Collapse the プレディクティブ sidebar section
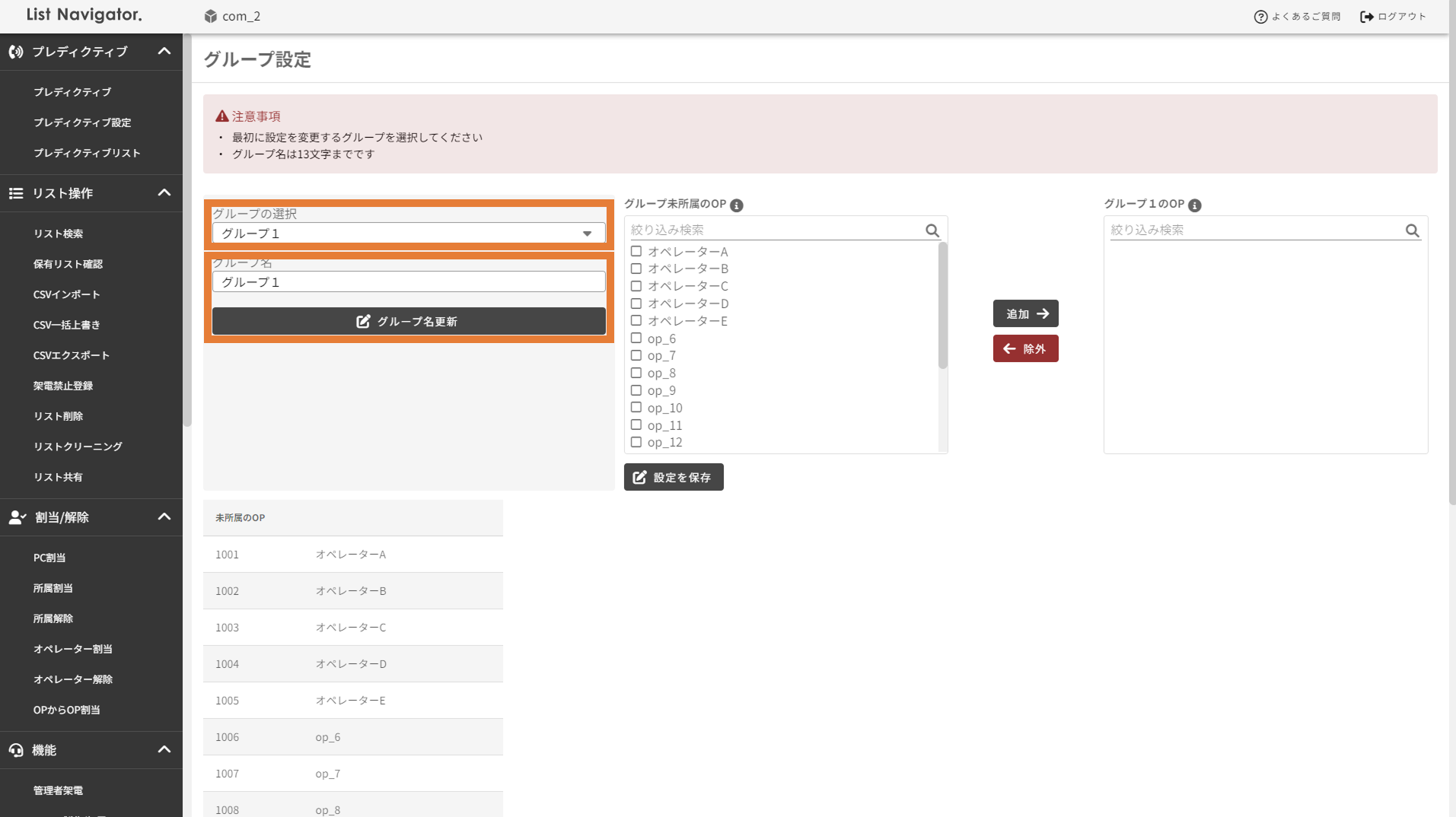Screen dimensions: 1456x817 164,52
